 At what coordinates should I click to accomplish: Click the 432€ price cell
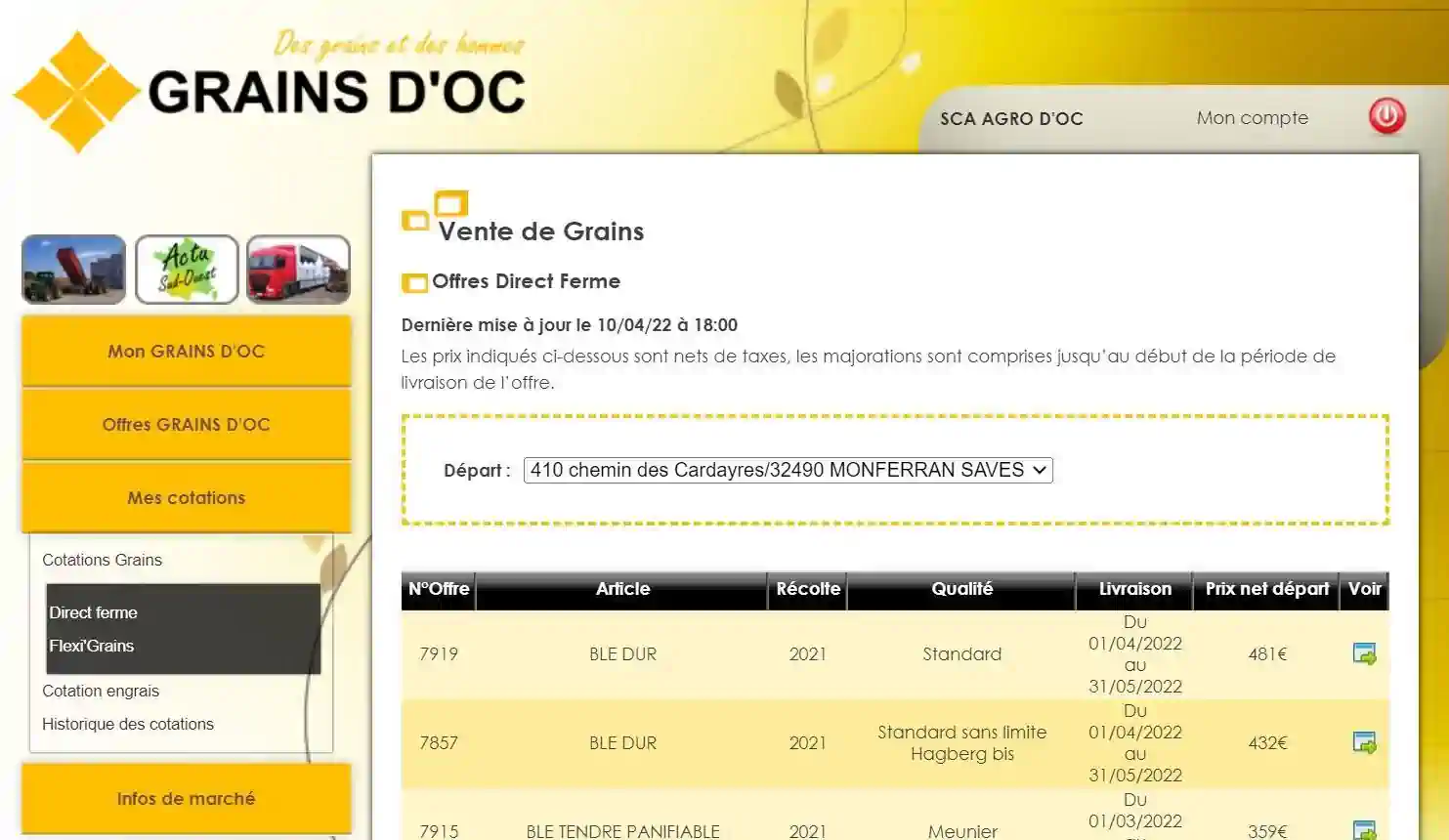[x=1267, y=743]
